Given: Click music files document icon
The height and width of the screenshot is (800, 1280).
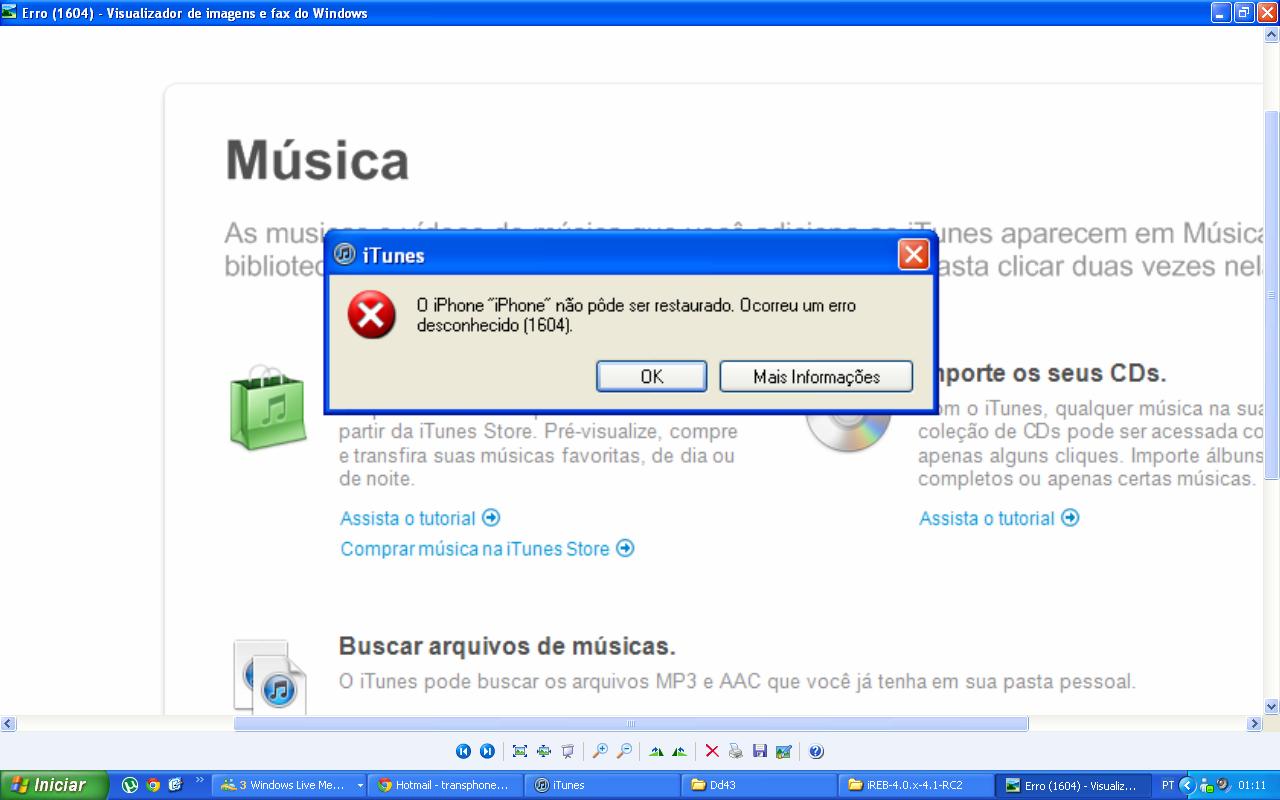Looking at the screenshot, I should pyautogui.click(x=270, y=677).
